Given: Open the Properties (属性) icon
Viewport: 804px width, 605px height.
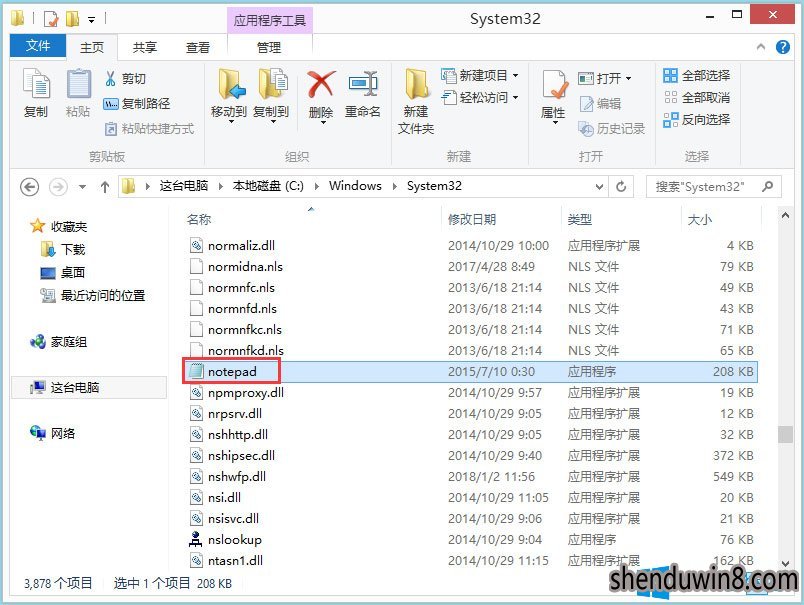Looking at the screenshot, I should tap(554, 84).
